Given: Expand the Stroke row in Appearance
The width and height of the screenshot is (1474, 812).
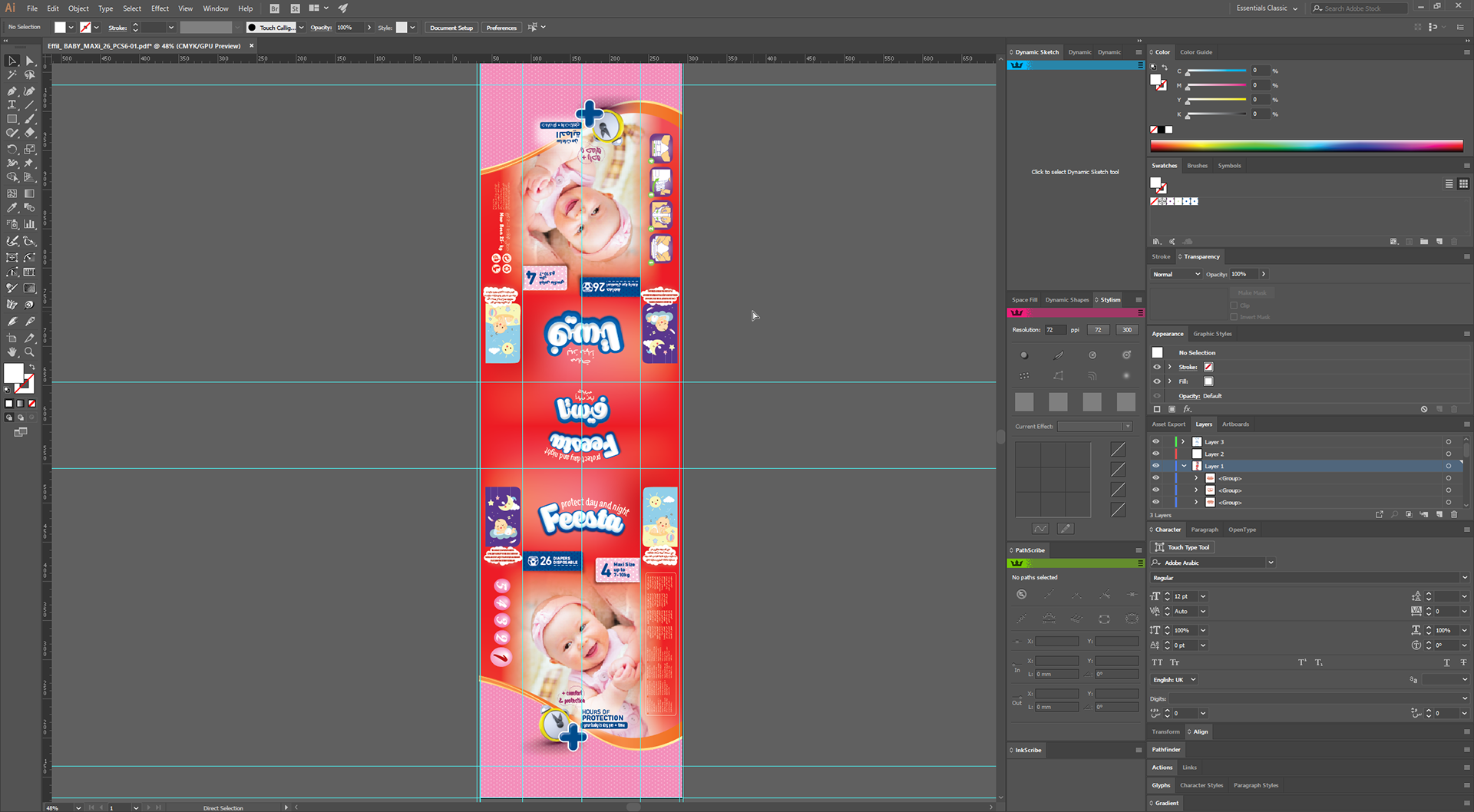Looking at the screenshot, I should [x=1170, y=367].
